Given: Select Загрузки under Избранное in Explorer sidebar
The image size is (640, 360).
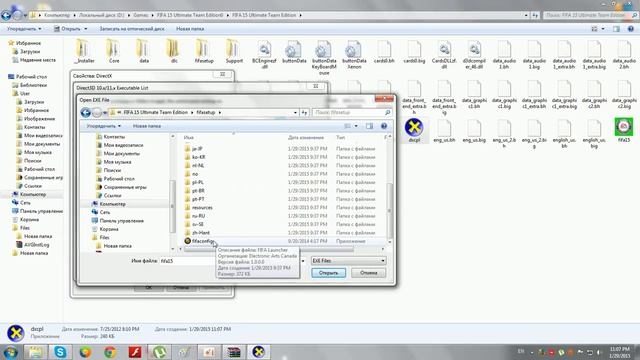Looking at the screenshot, I should 30,51.
